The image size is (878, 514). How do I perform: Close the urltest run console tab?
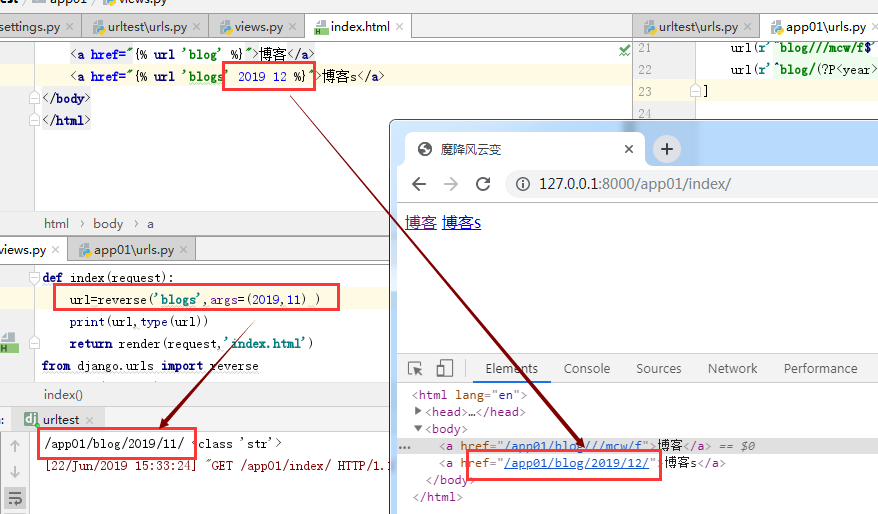click(90, 420)
